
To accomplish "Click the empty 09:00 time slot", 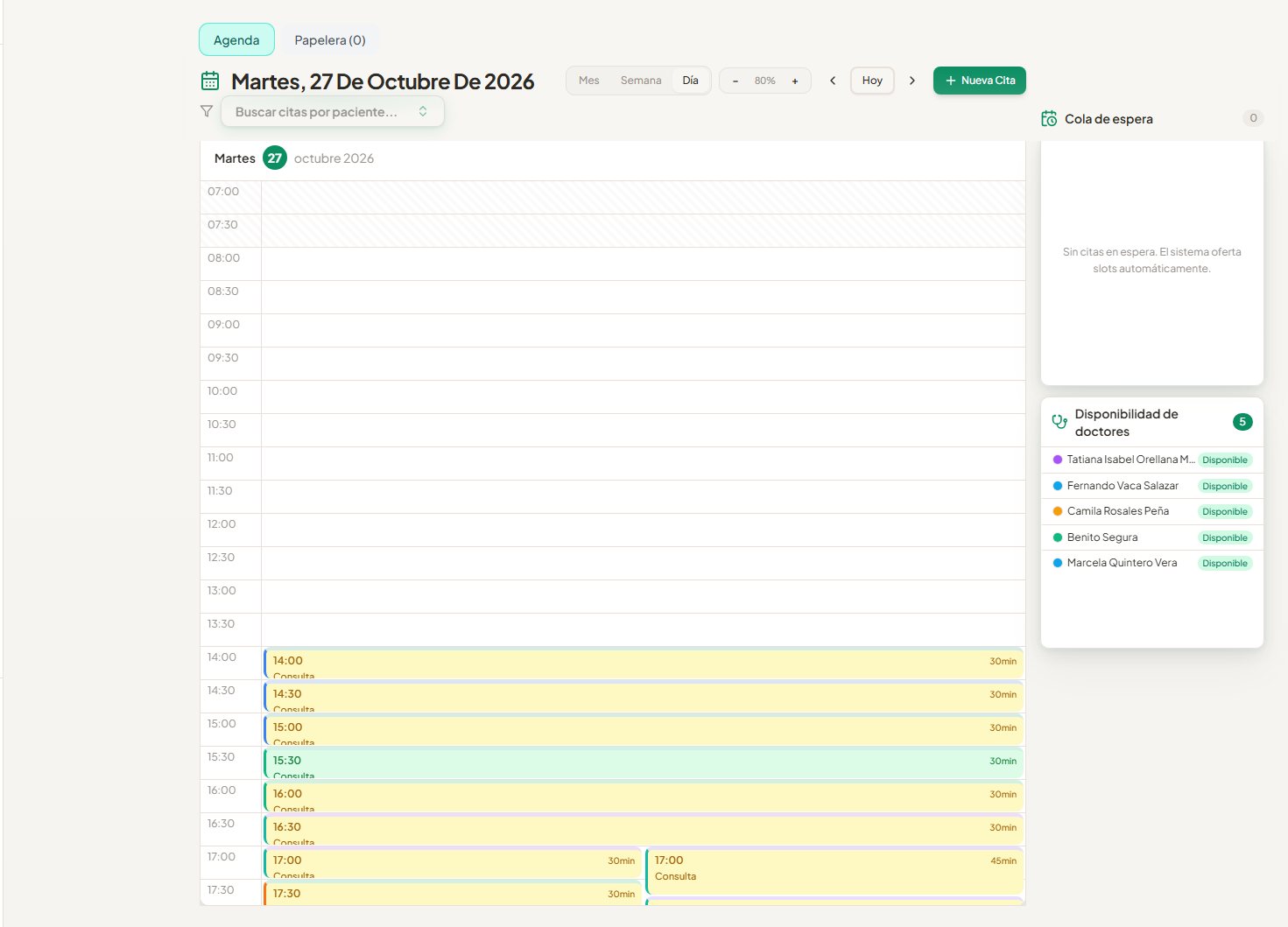I will [x=644, y=330].
